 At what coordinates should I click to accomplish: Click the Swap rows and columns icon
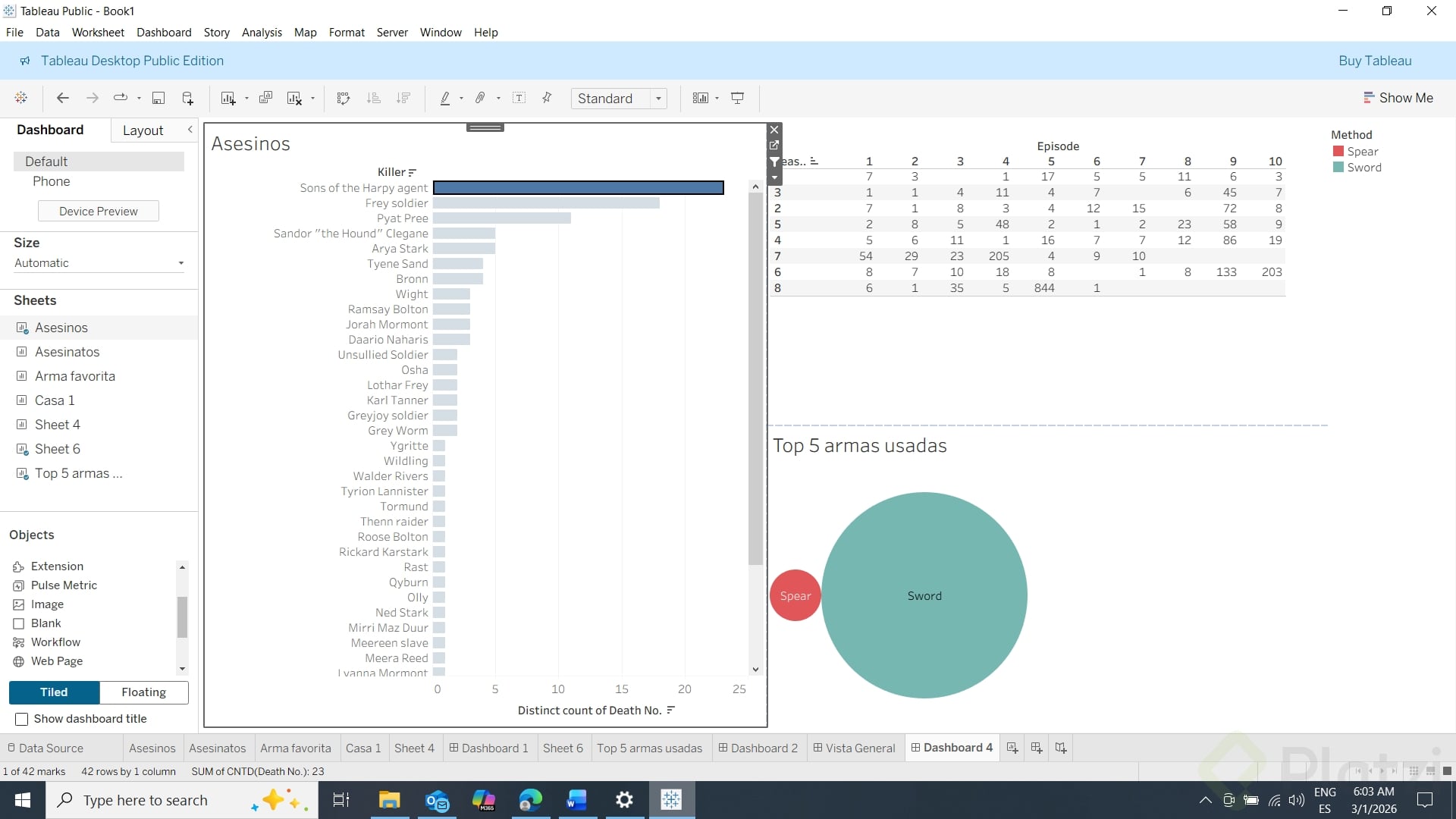[344, 98]
